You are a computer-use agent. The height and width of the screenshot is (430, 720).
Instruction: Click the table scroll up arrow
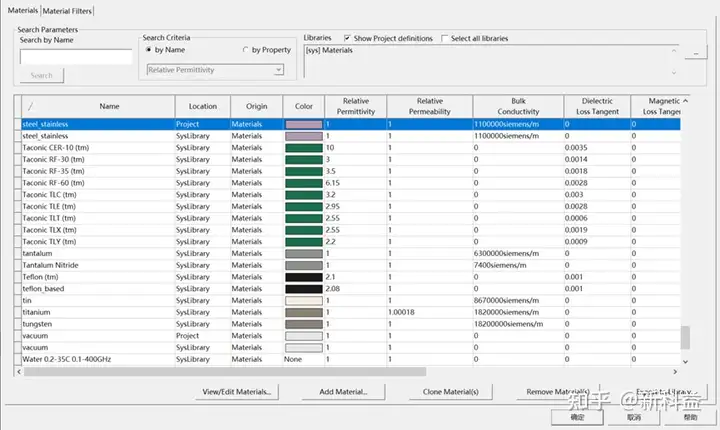point(685,101)
